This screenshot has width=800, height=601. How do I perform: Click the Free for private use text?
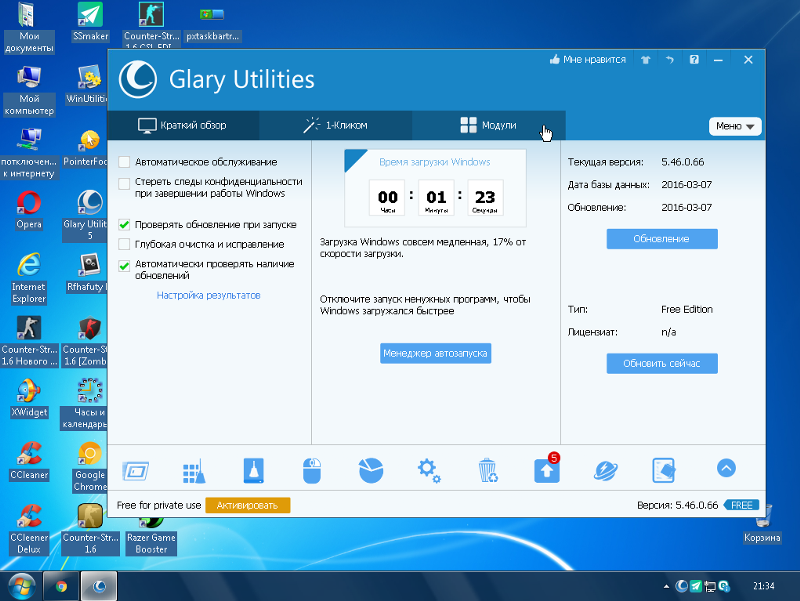point(159,505)
